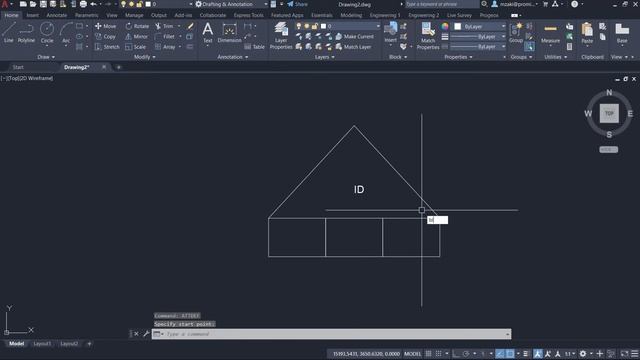Expand the Properties panel
Screen dimensions: 640x360
[458, 57]
